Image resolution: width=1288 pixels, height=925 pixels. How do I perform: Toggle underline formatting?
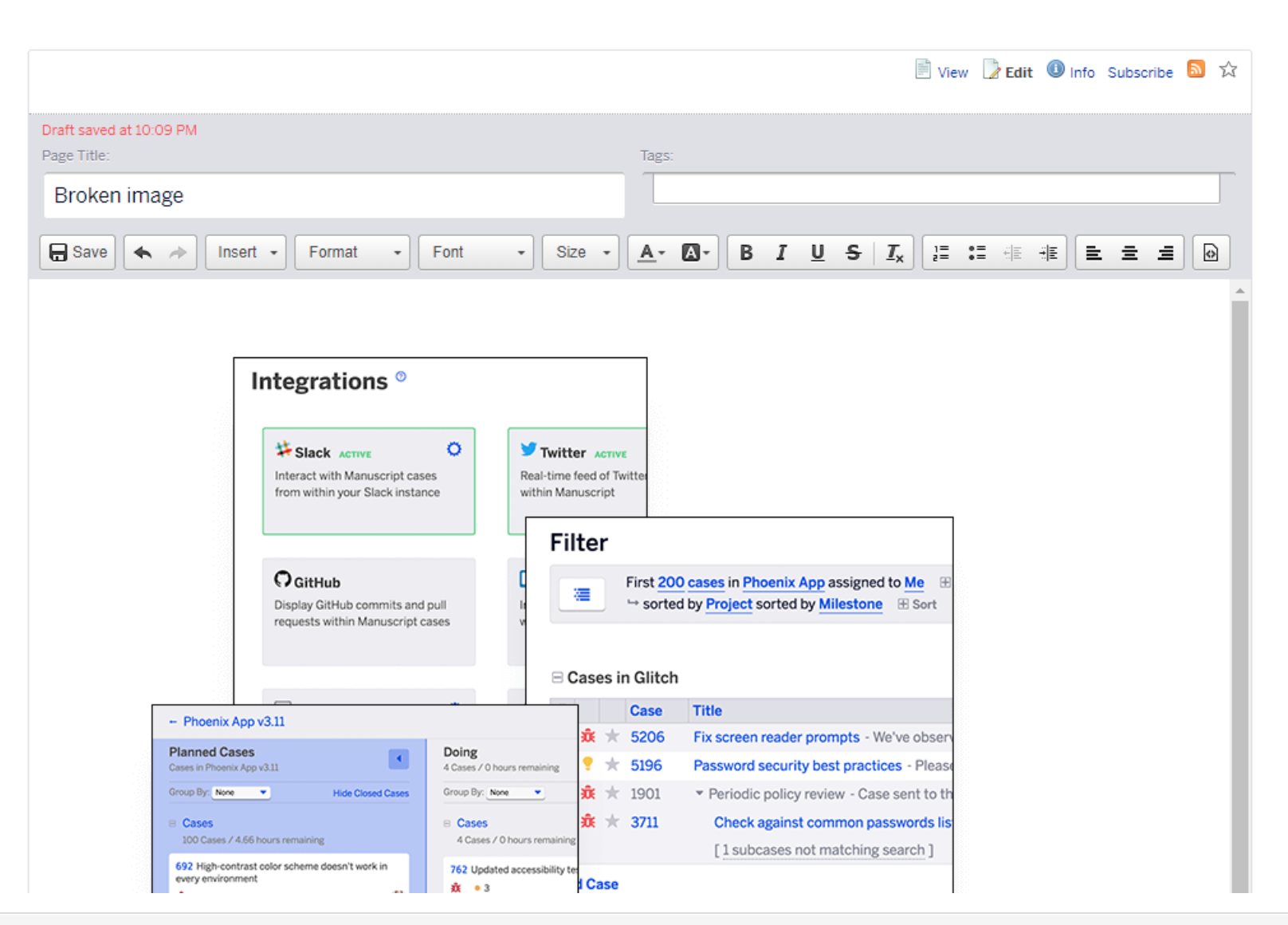click(x=817, y=253)
